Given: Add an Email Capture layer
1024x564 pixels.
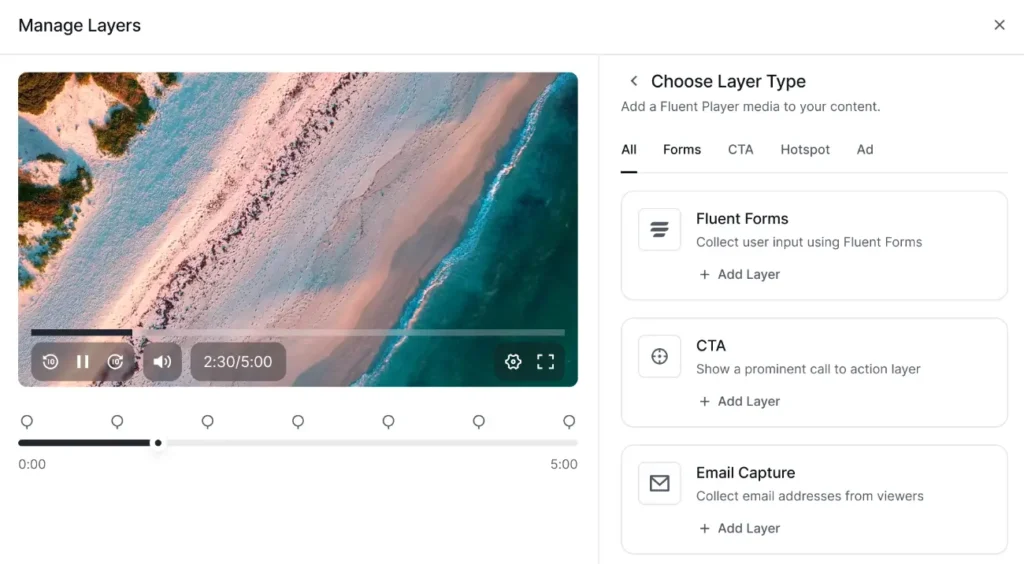Looking at the screenshot, I should click(x=739, y=529).
